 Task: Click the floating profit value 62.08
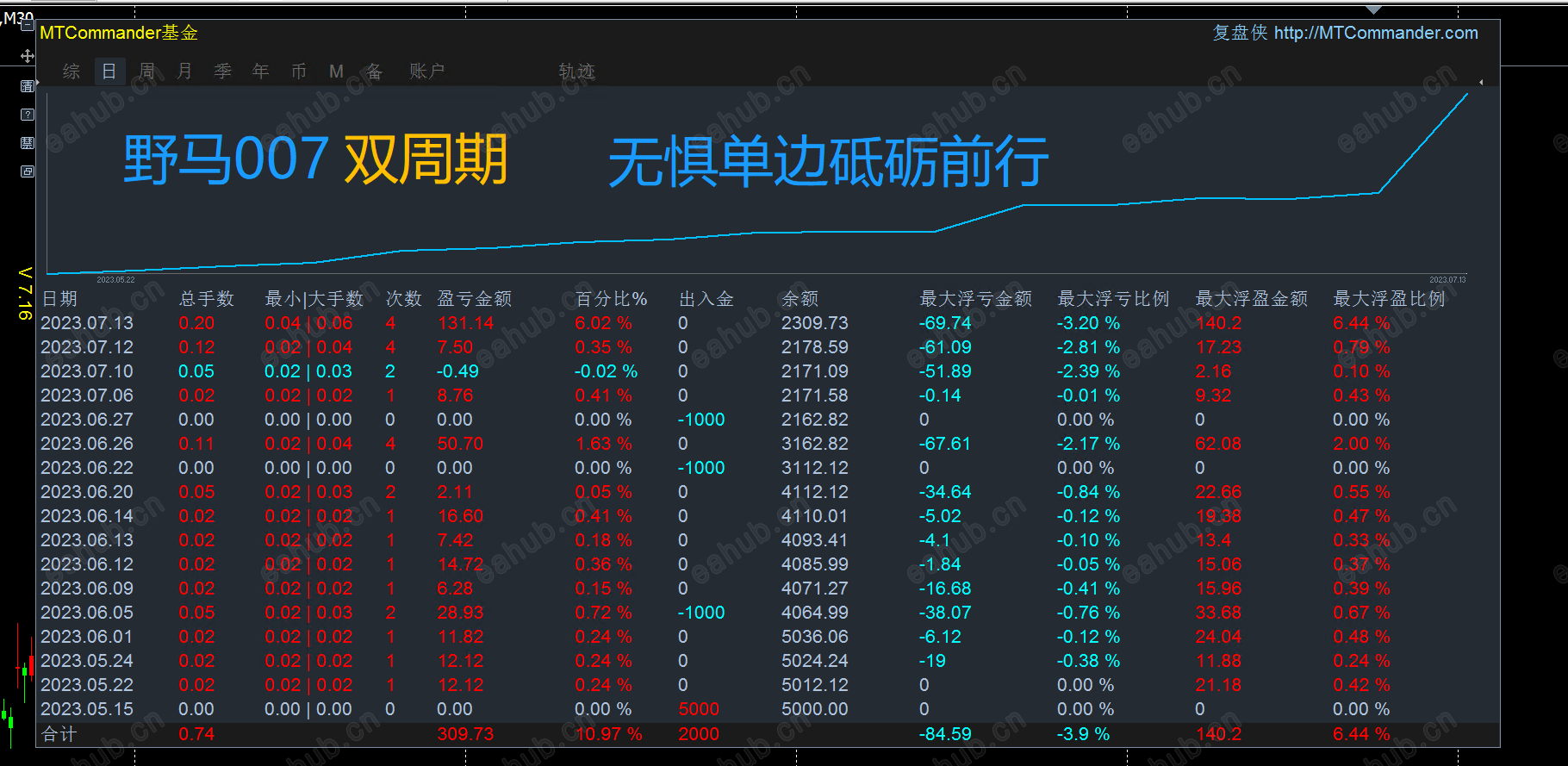(x=1218, y=444)
